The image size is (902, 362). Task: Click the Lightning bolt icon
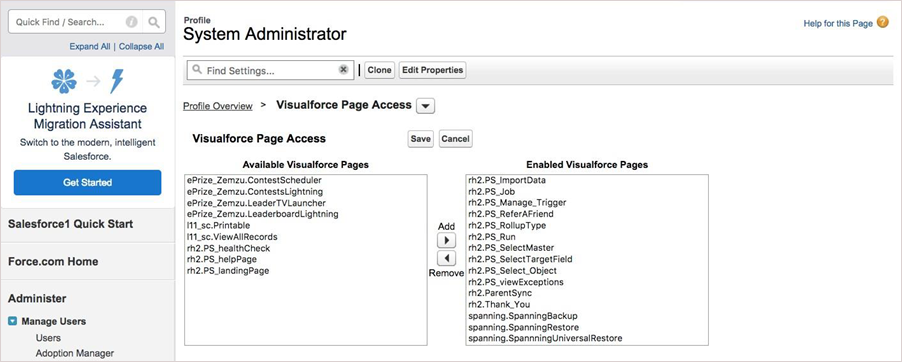click(117, 81)
